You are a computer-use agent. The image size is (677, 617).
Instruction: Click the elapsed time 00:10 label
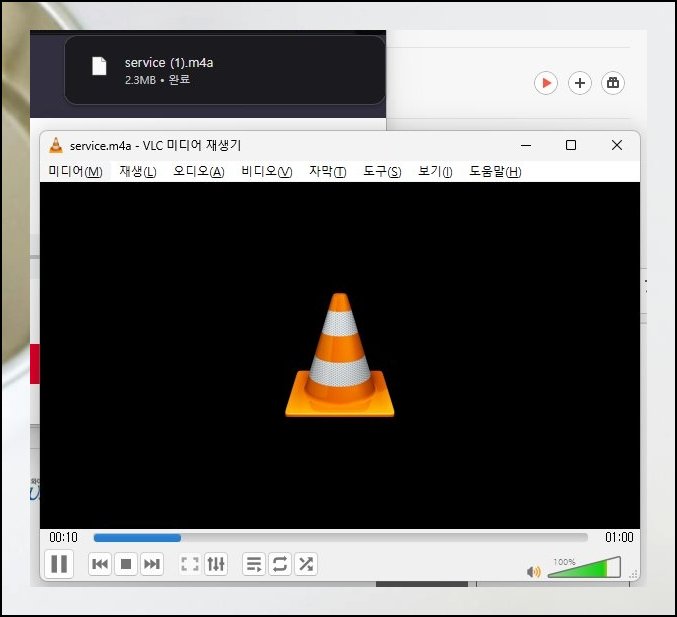pyautogui.click(x=63, y=537)
